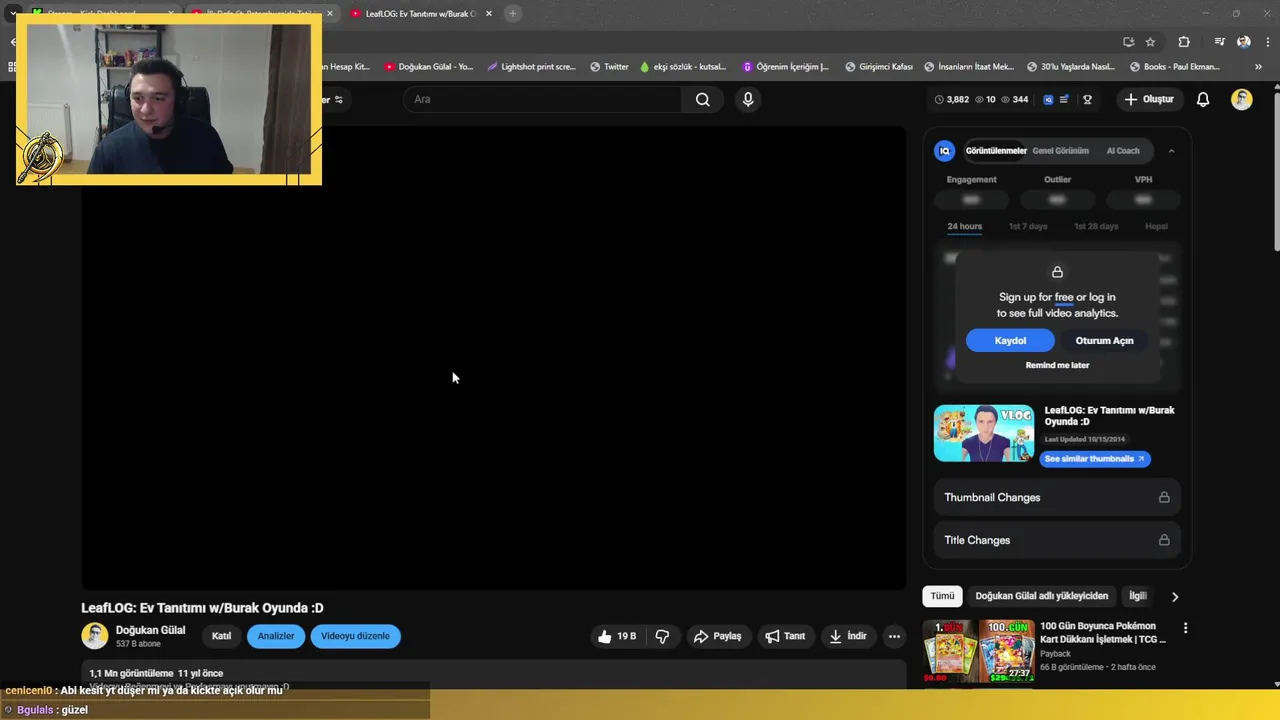Open the ekşi sözlük bookmark

point(683,67)
